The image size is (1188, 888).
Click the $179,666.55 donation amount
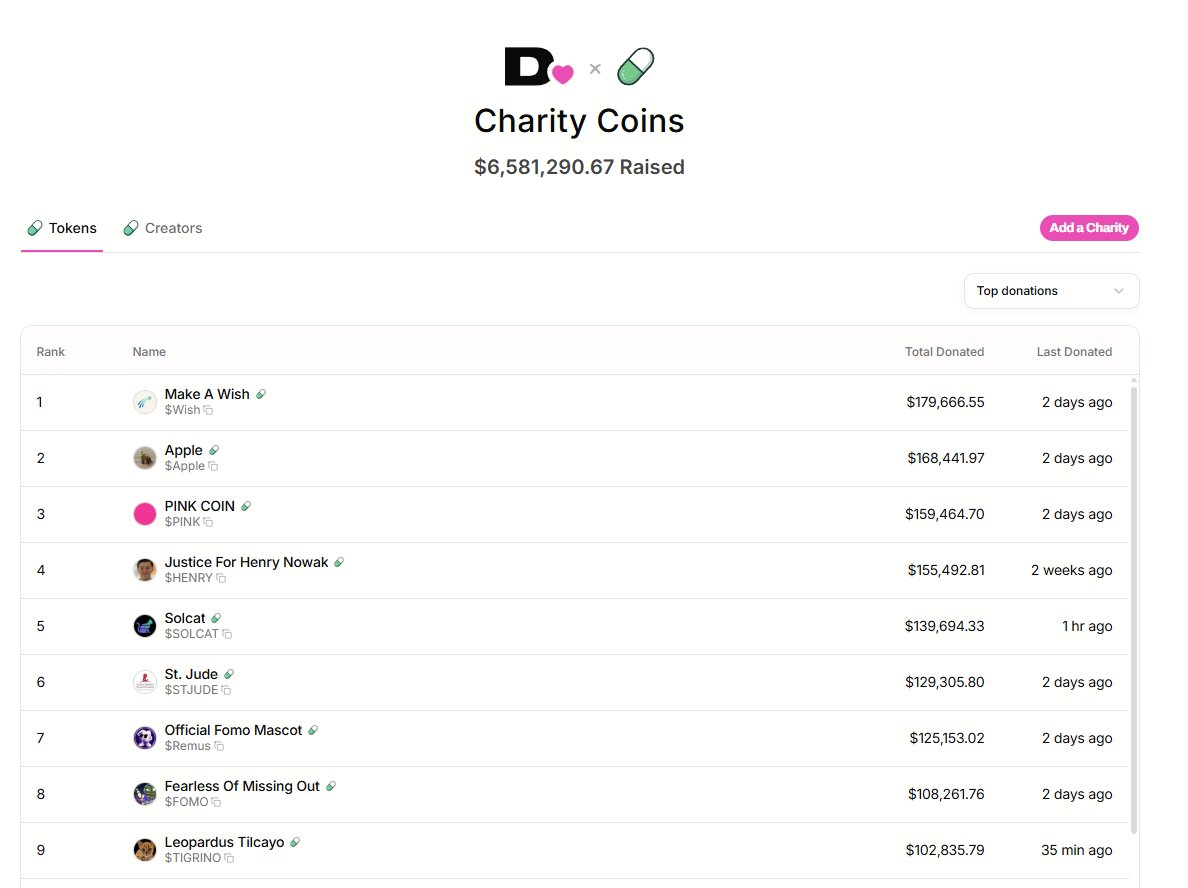pos(946,402)
